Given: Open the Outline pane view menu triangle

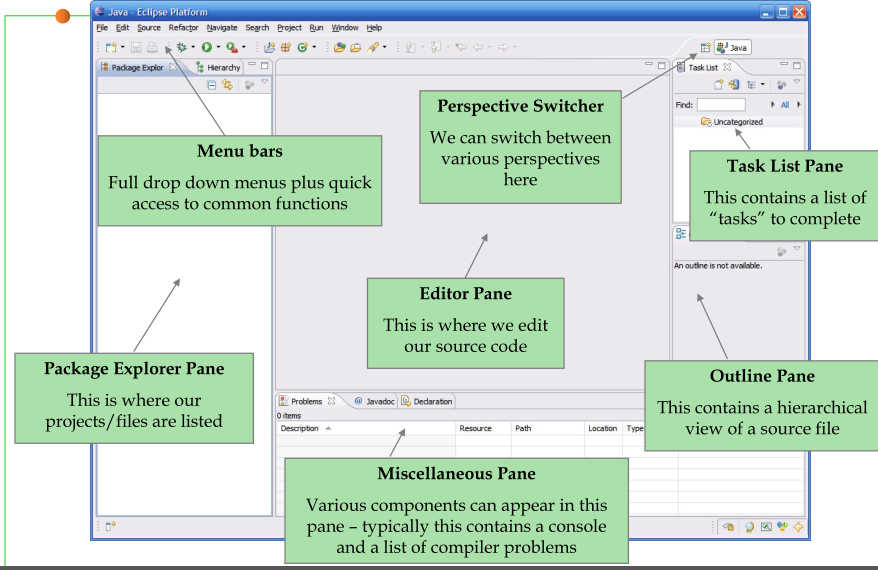Looking at the screenshot, I should click(x=797, y=249).
